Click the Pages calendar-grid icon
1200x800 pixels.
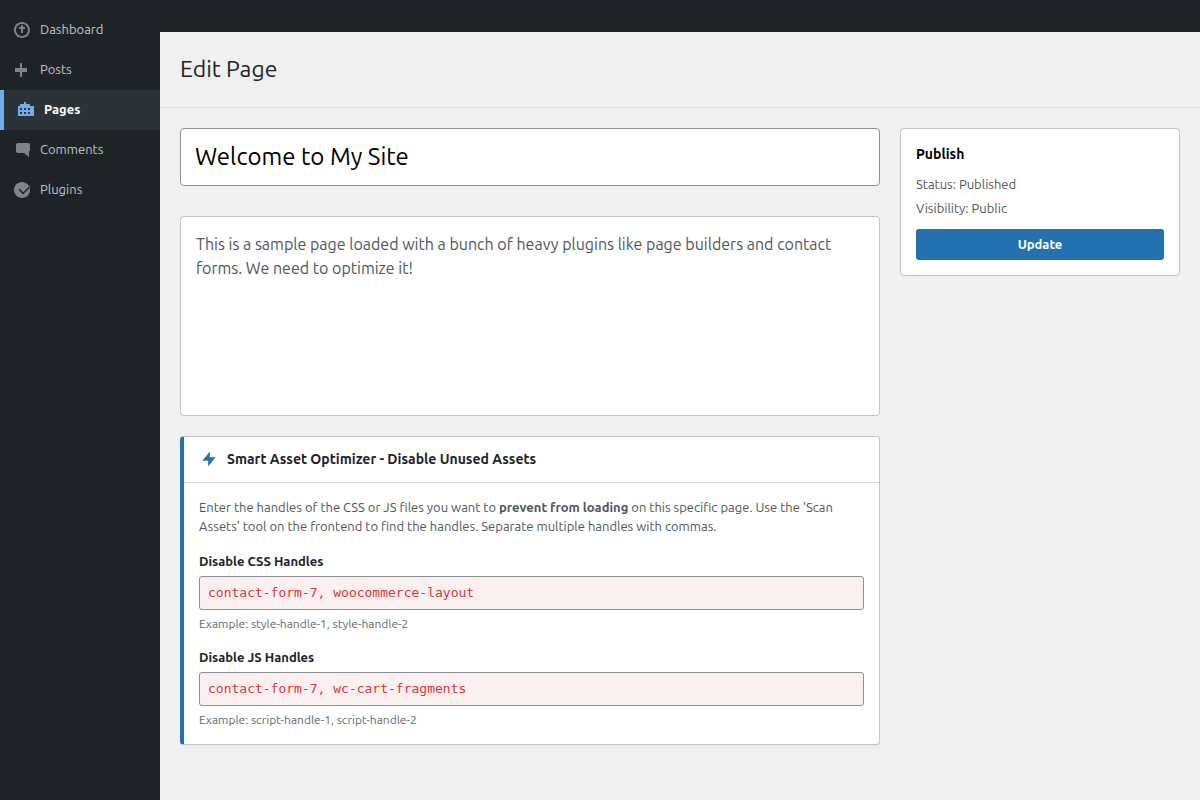[x=20, y=109]
